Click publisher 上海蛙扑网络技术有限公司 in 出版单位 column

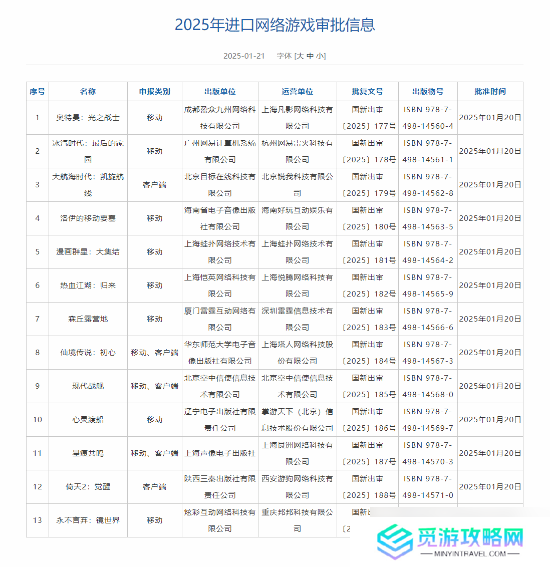coord(220,252)
